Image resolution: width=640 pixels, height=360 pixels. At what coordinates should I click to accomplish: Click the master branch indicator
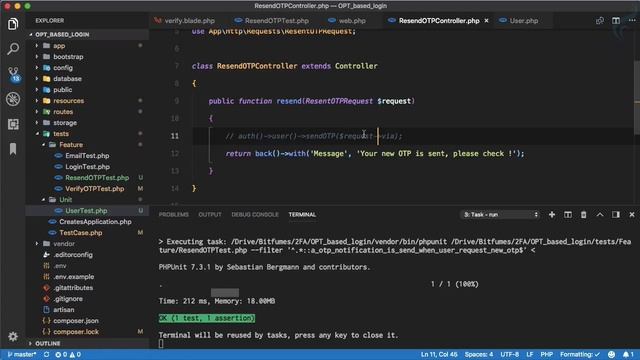(22, 355)
